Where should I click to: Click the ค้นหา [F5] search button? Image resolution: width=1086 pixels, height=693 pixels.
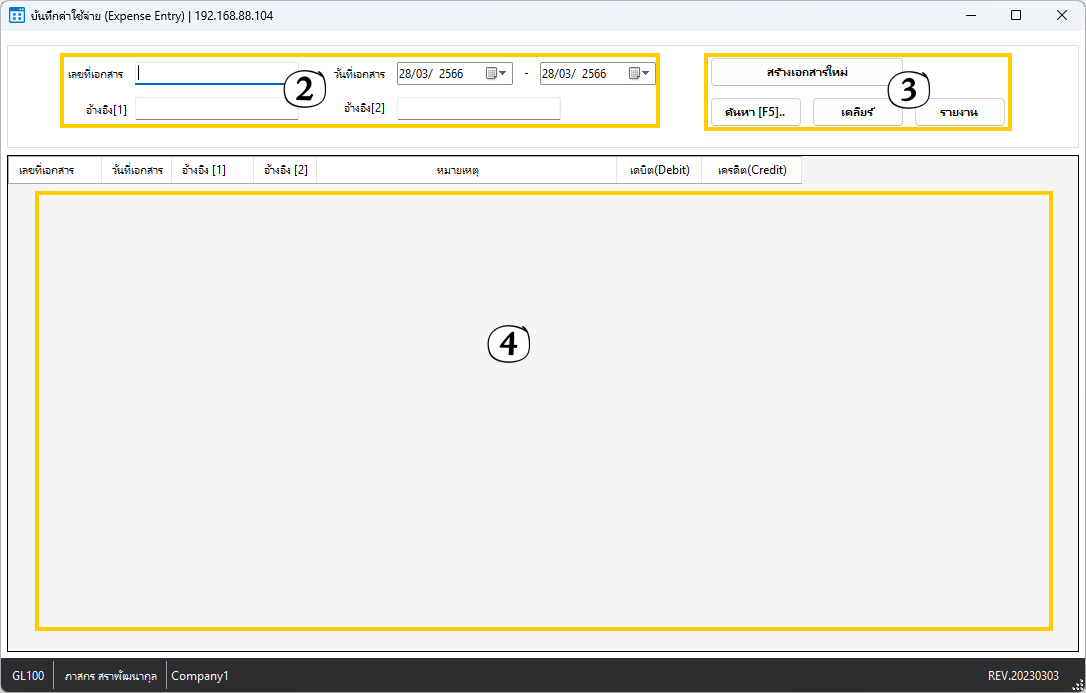[755, 112]
